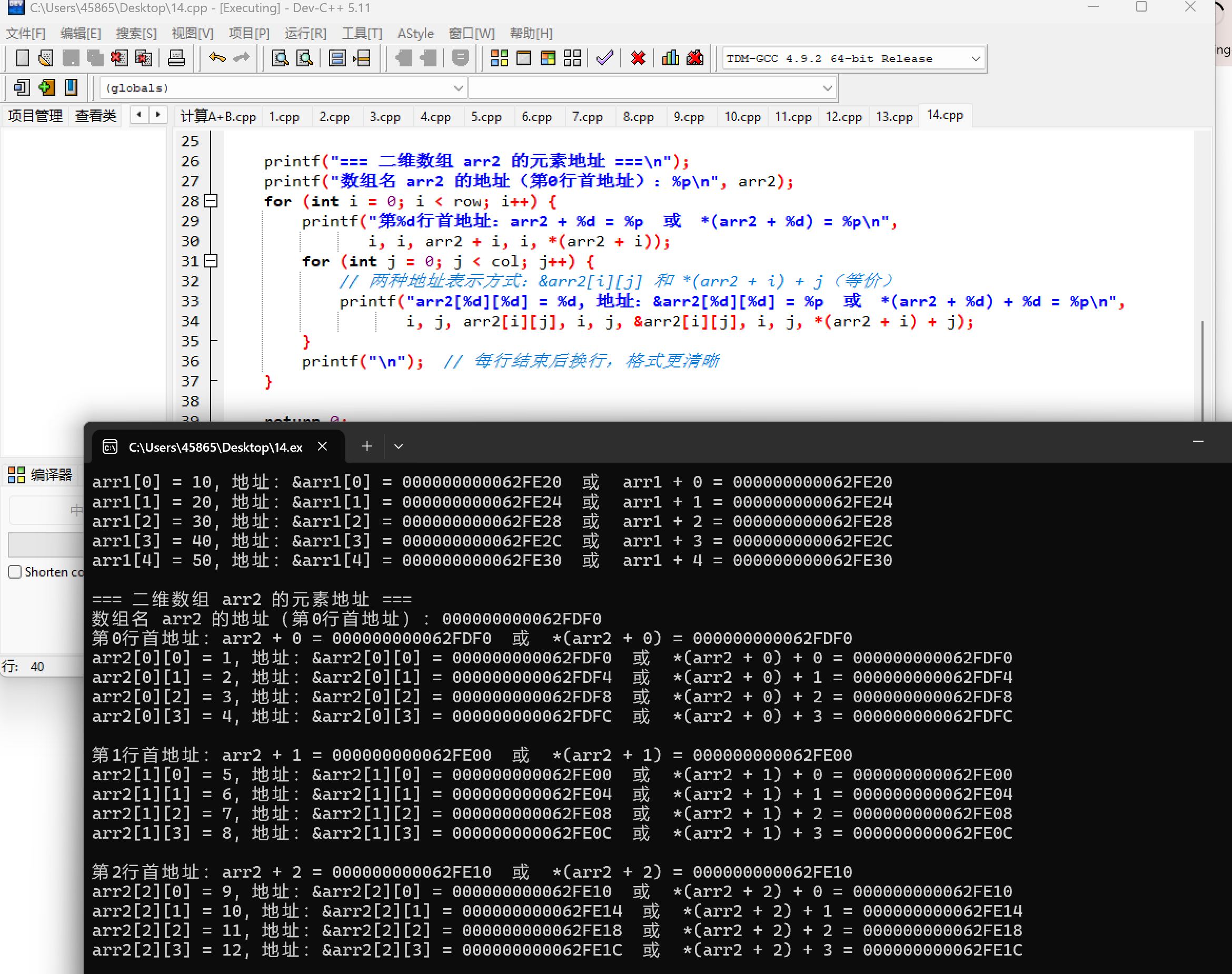
Task: Open the 编译器 bottom panel tab
Action: click(x=40, y=474)
